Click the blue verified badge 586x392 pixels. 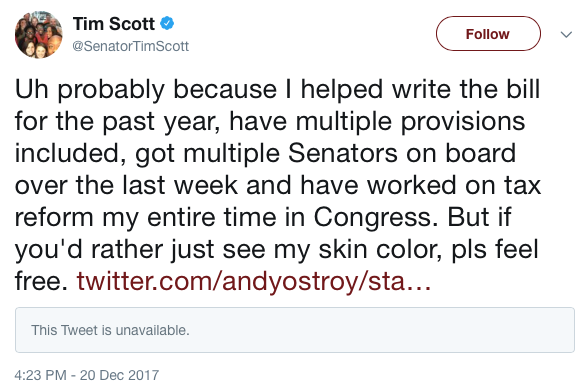[167, 24]
